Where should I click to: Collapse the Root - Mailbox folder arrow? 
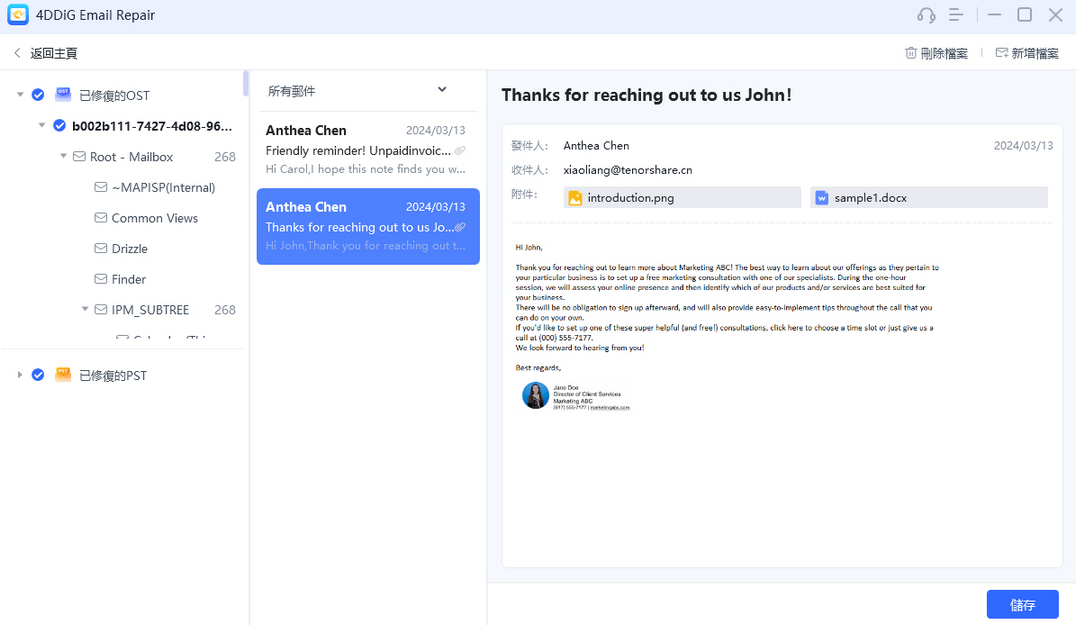tap(63, 156)
